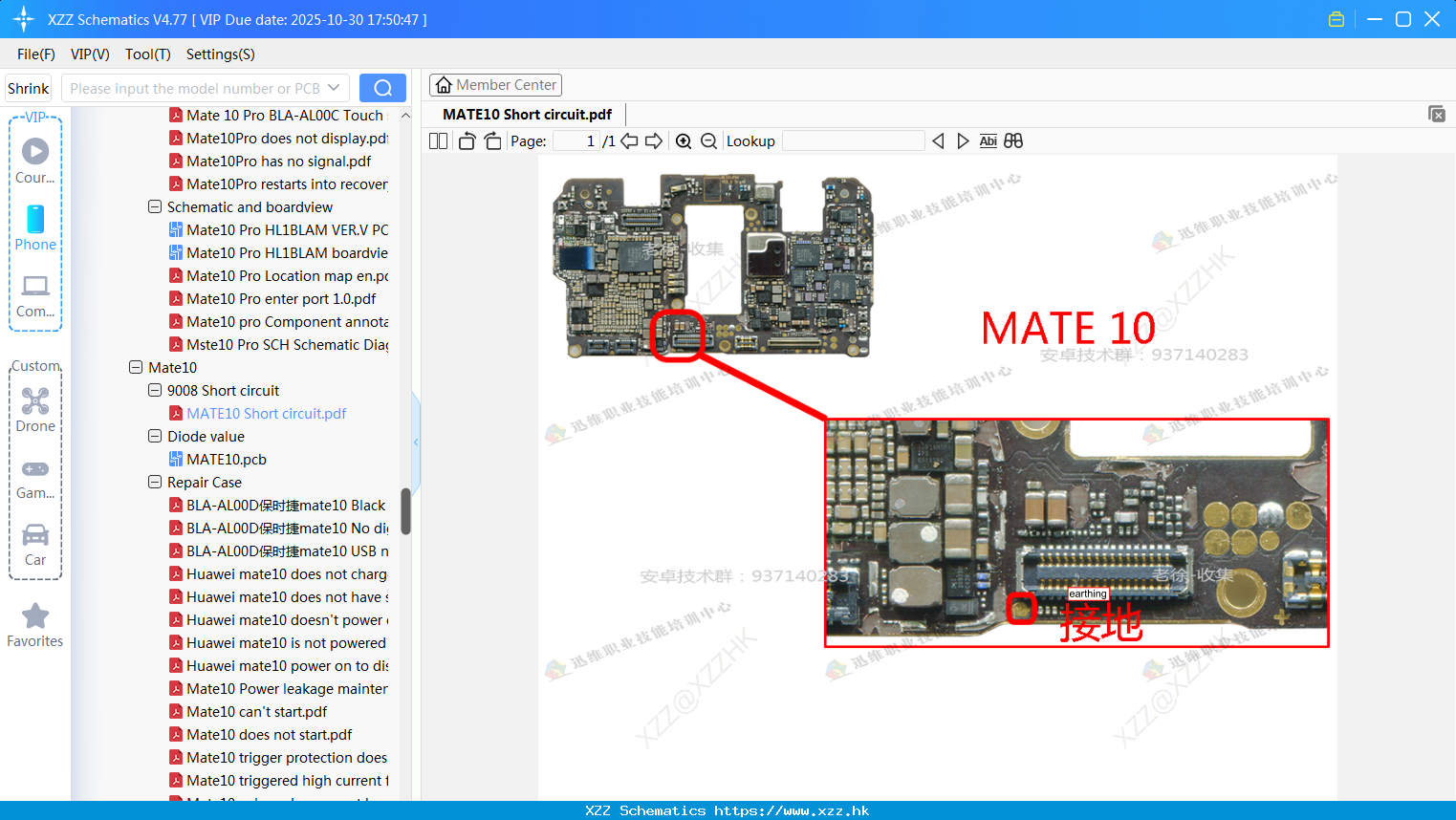
Task: Open the Car category
Action: click(x=35, y=545)
